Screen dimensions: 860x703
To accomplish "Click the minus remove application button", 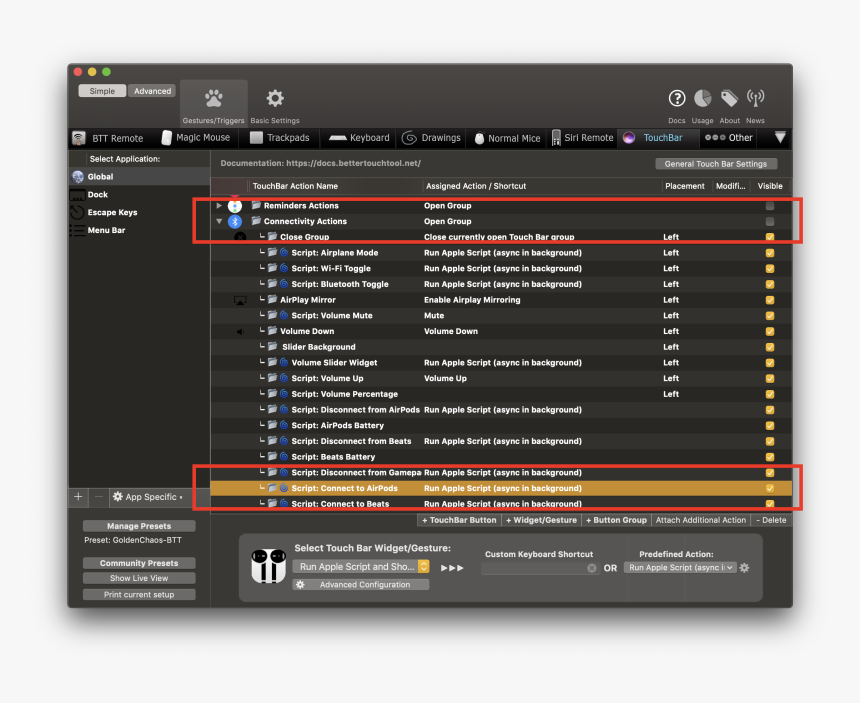I will pos(99,497).
